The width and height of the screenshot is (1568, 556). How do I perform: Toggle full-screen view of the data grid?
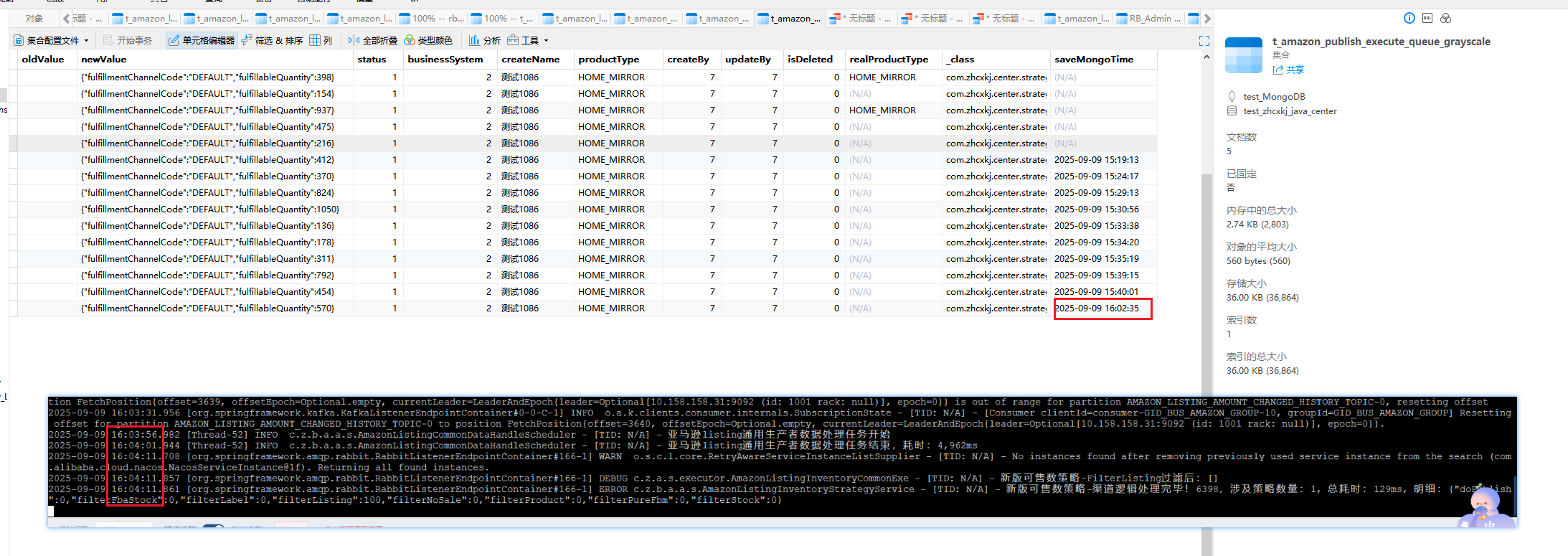coord(1204,41)
